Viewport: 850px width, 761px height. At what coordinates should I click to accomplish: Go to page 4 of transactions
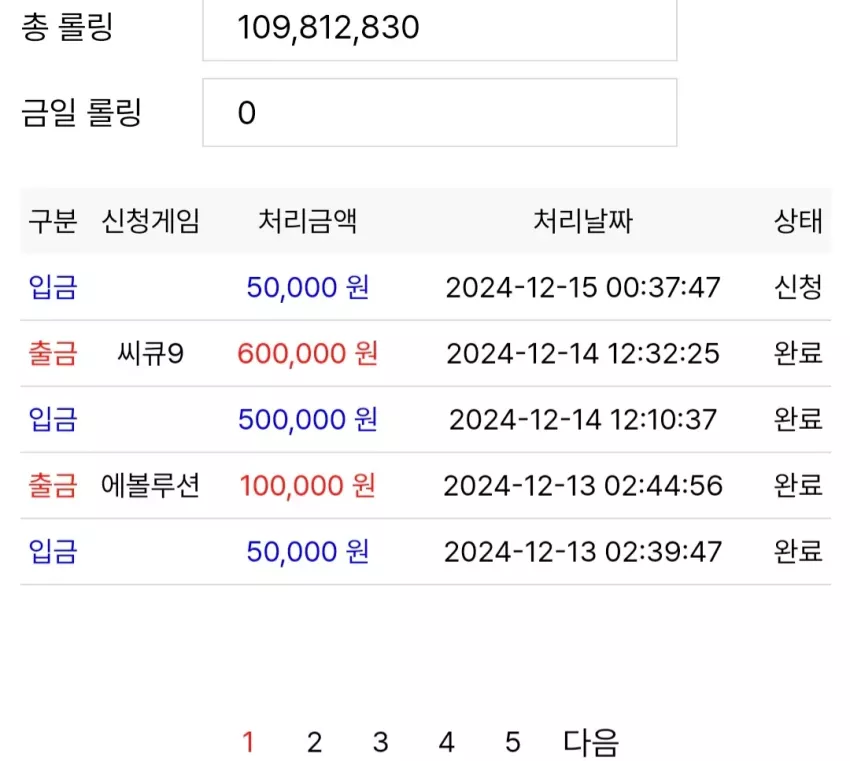click(x=447, y=742)
